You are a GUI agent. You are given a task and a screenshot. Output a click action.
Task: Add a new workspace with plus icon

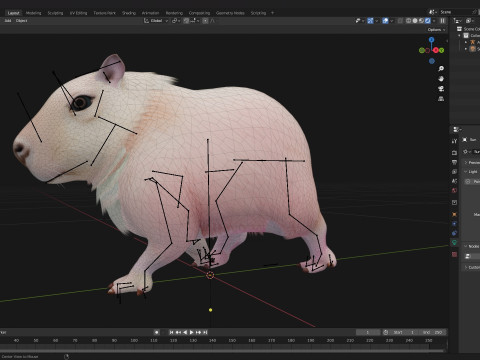(272, 13)
